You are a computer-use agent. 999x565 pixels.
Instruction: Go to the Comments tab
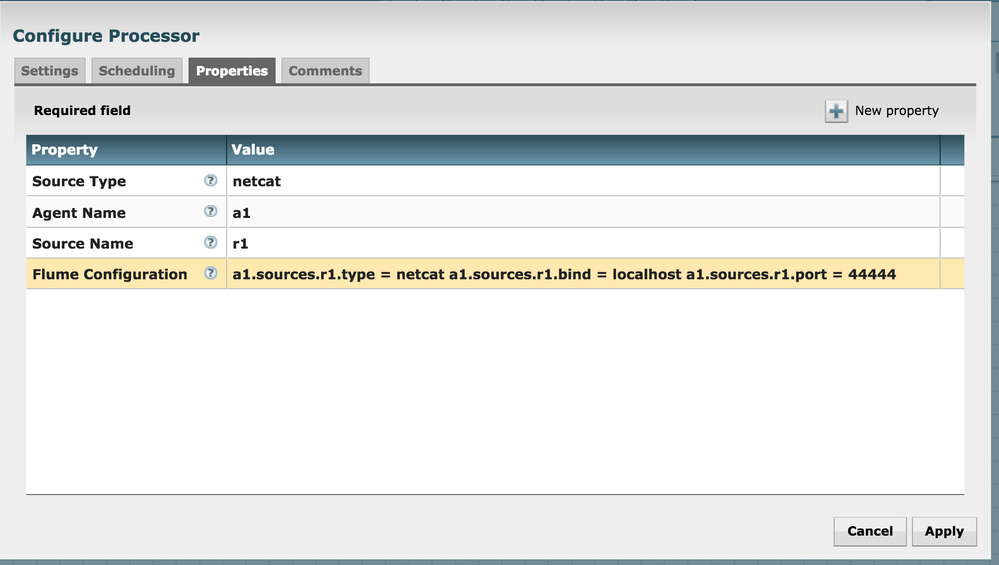point(325,71)
